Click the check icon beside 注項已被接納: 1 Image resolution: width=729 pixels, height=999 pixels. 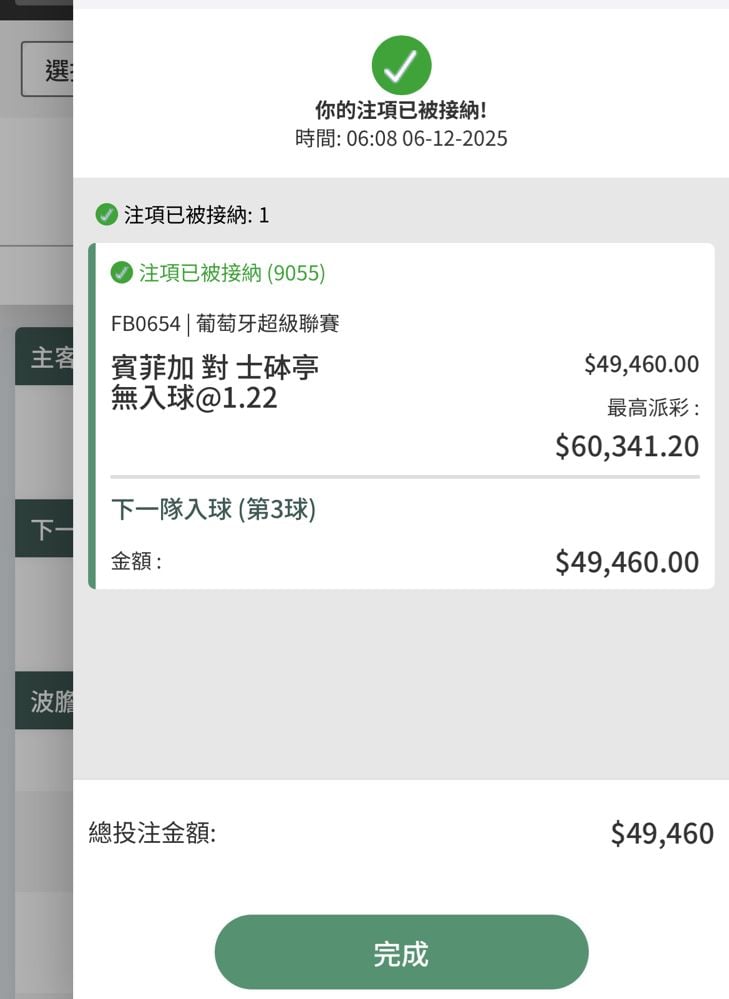106,214
